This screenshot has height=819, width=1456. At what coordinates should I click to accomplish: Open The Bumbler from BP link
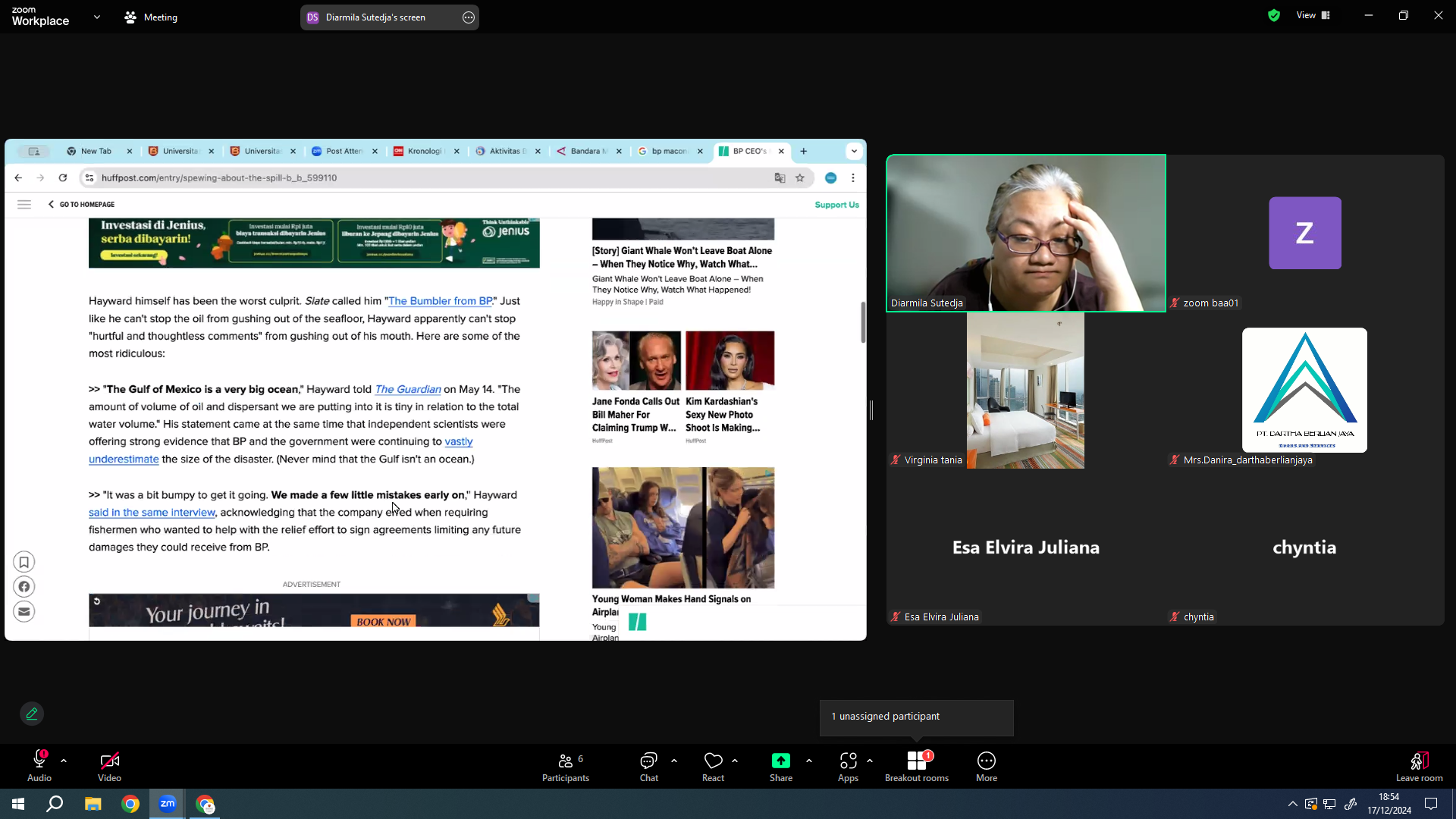[440, 301]
